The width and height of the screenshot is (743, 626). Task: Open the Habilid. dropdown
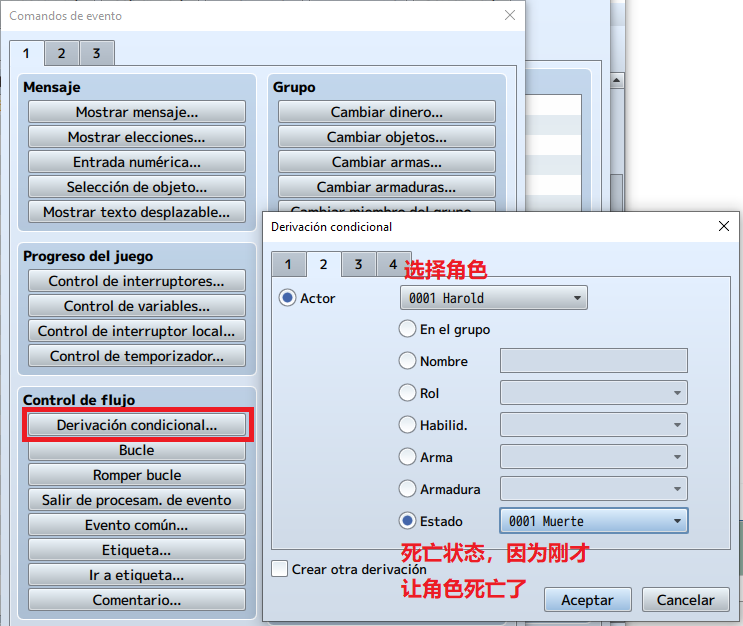click(594, 425)
